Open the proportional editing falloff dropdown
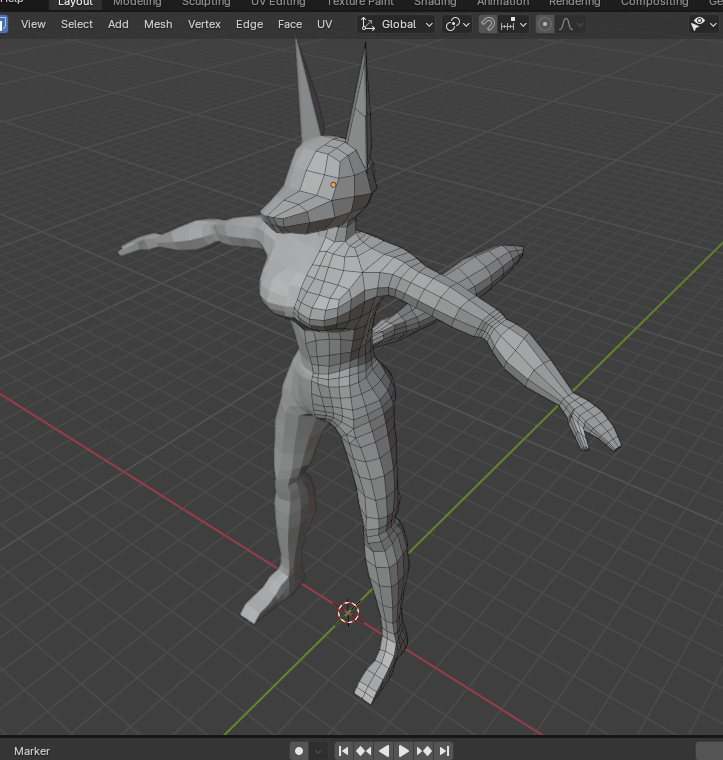 point(571,24)
